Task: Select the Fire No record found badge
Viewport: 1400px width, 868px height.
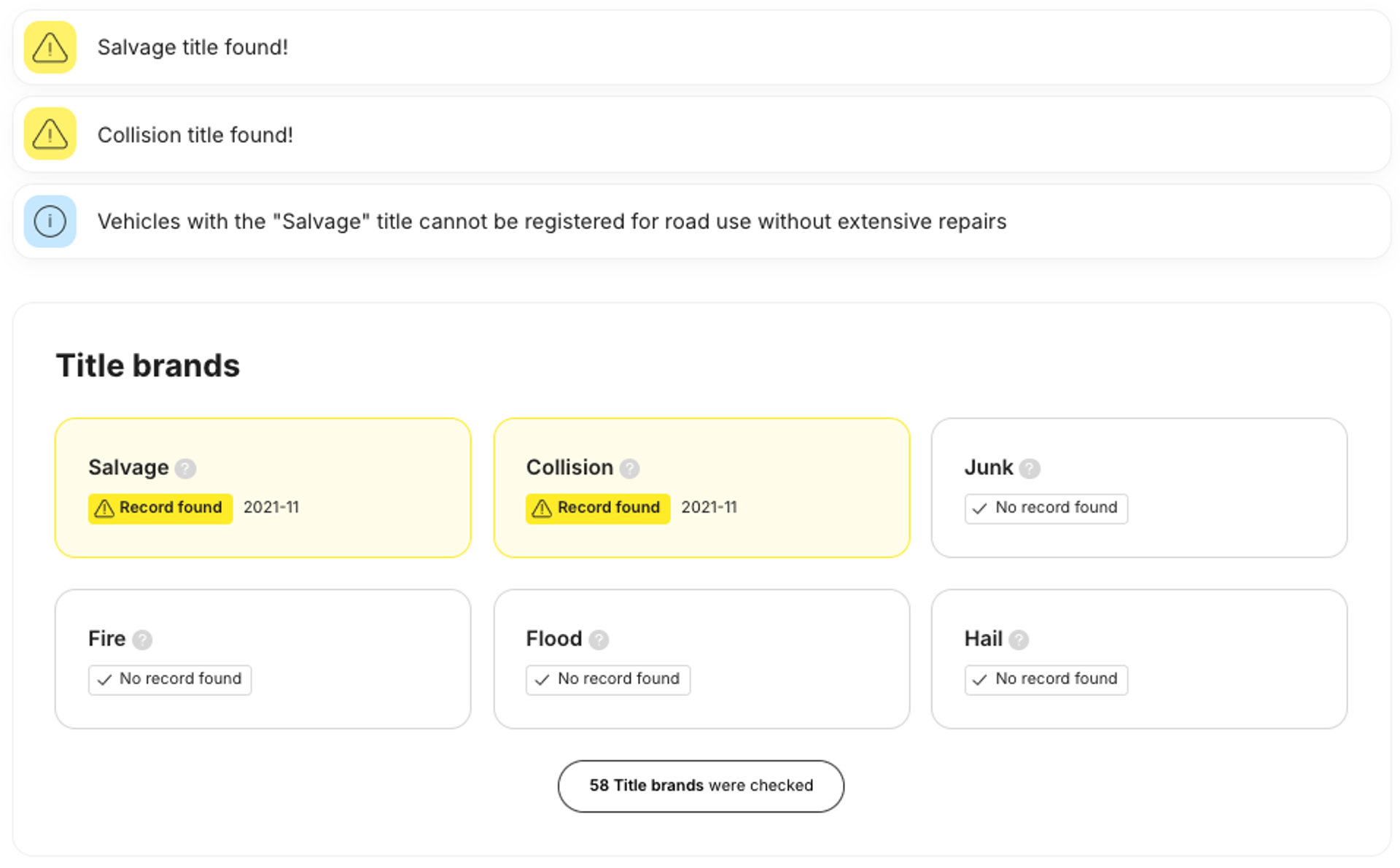Action: point(170,680)
